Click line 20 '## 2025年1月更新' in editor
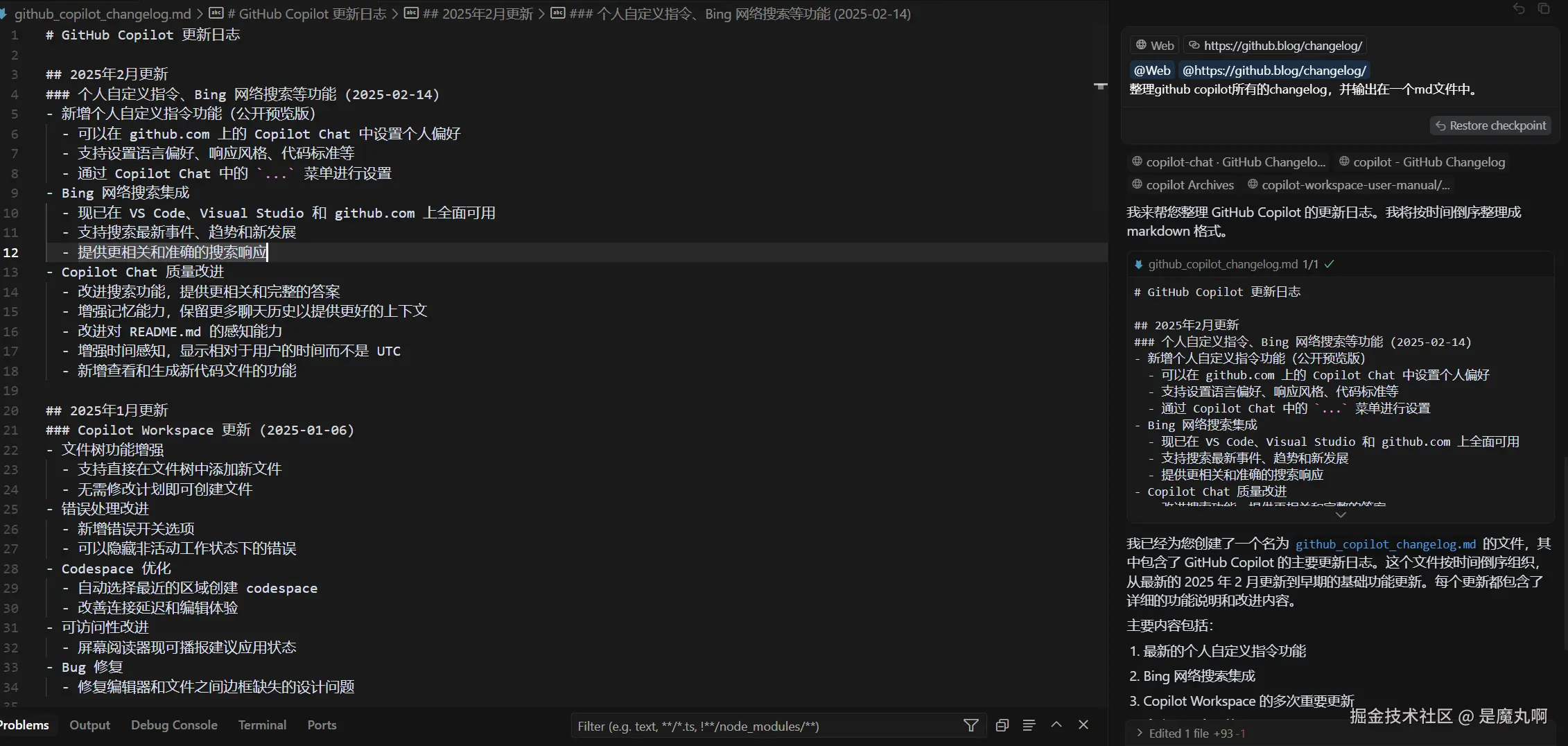This screenshot has height=746, width=1568. click(107, 410)
